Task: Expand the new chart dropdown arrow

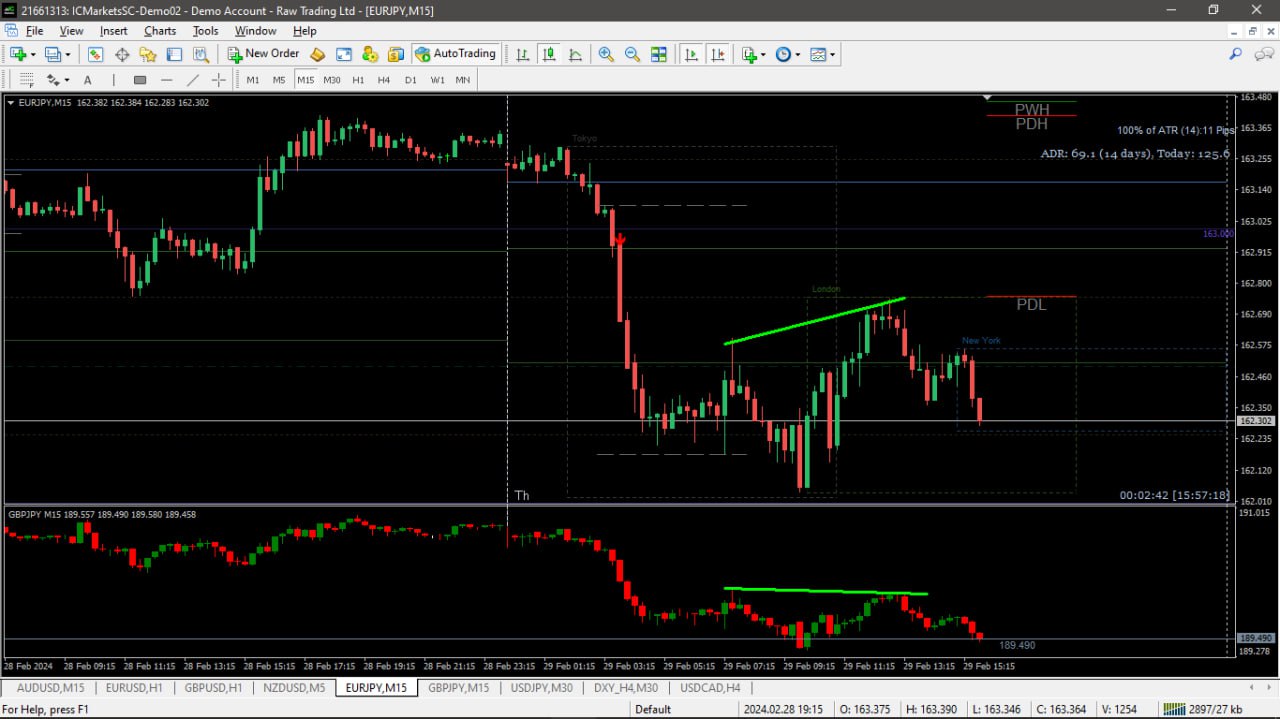Action: click(x=33, y=54)
